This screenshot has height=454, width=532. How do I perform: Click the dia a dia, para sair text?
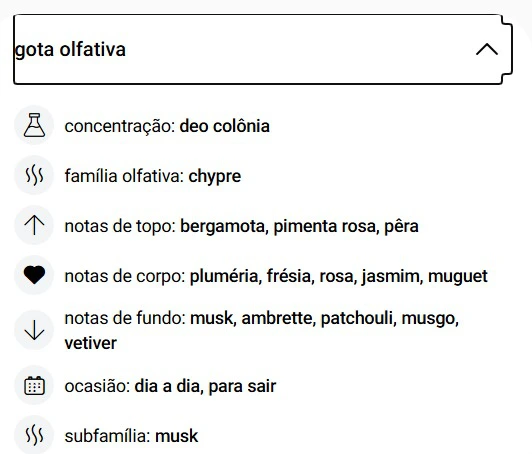pos(205,386)
